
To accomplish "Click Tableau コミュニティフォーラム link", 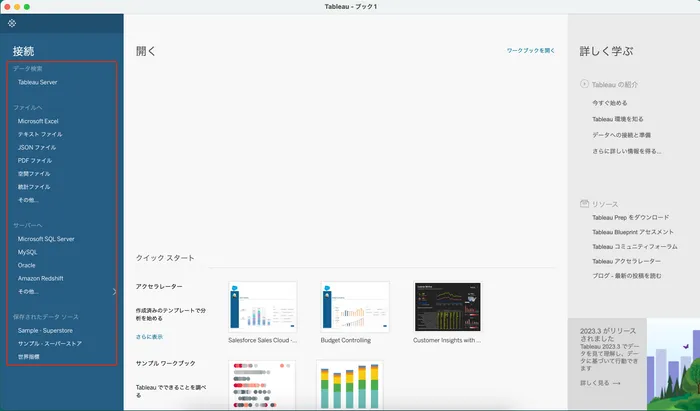I will coord(634,247).
